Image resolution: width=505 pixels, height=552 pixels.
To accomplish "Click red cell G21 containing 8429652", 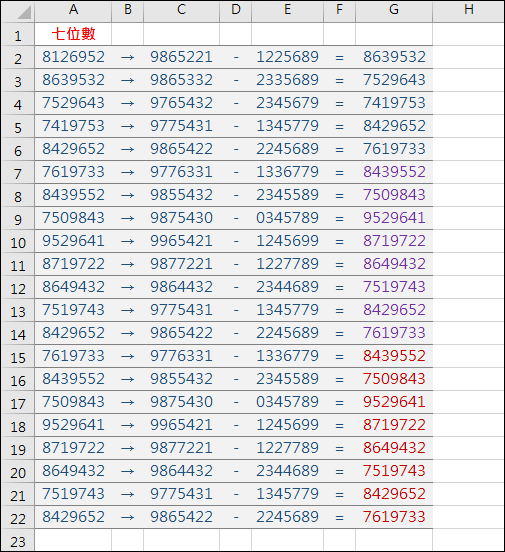I will (394, 494).
